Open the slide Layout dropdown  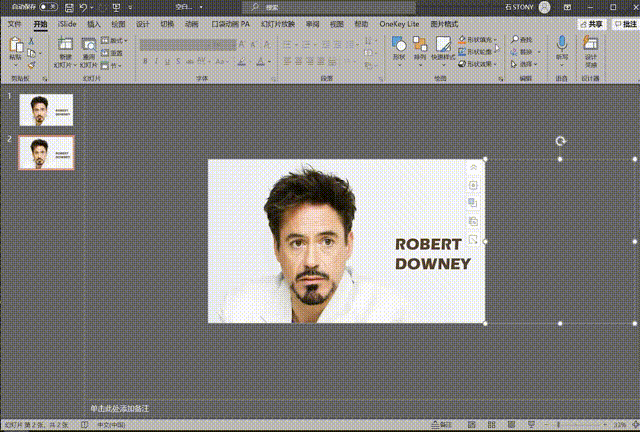tap(117, 41)
